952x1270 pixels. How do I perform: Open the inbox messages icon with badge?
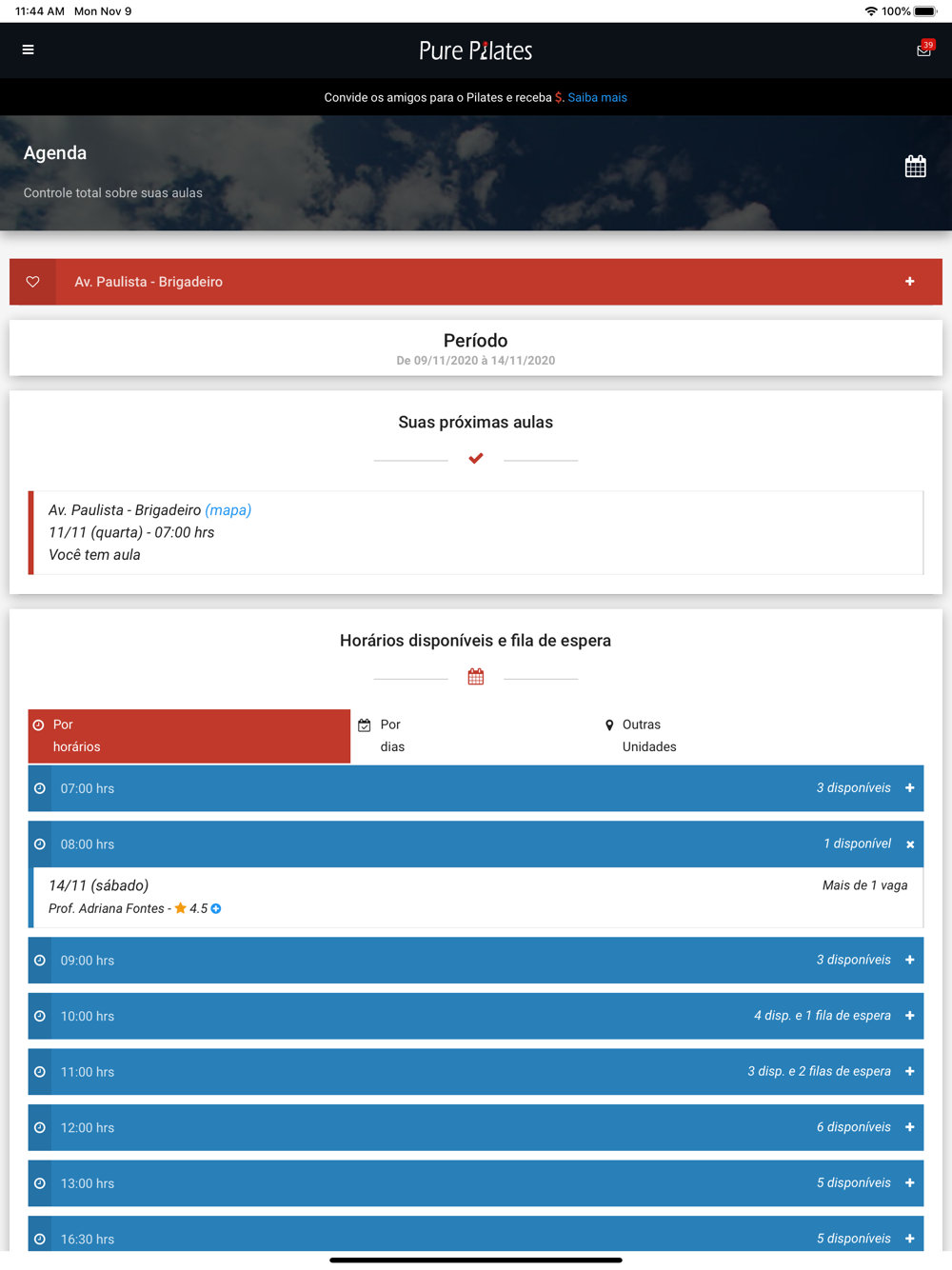924,50
